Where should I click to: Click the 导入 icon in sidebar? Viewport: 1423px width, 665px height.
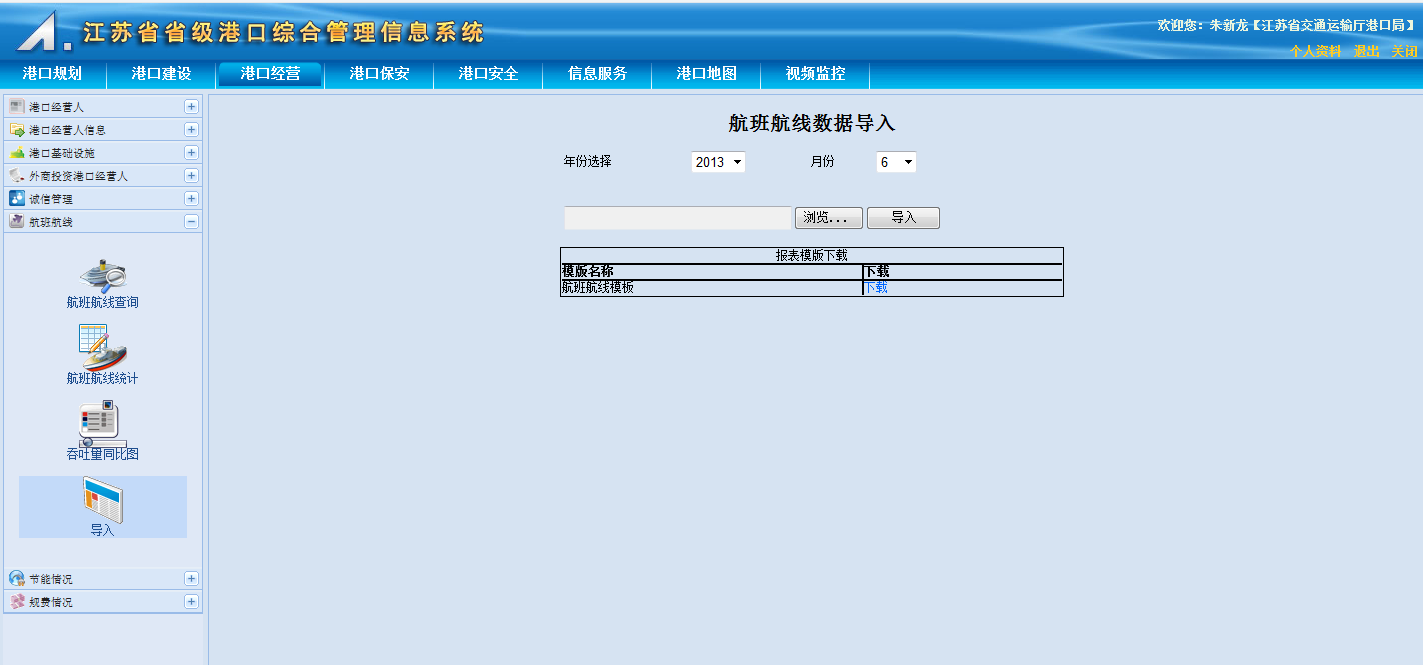pos(102,501)
